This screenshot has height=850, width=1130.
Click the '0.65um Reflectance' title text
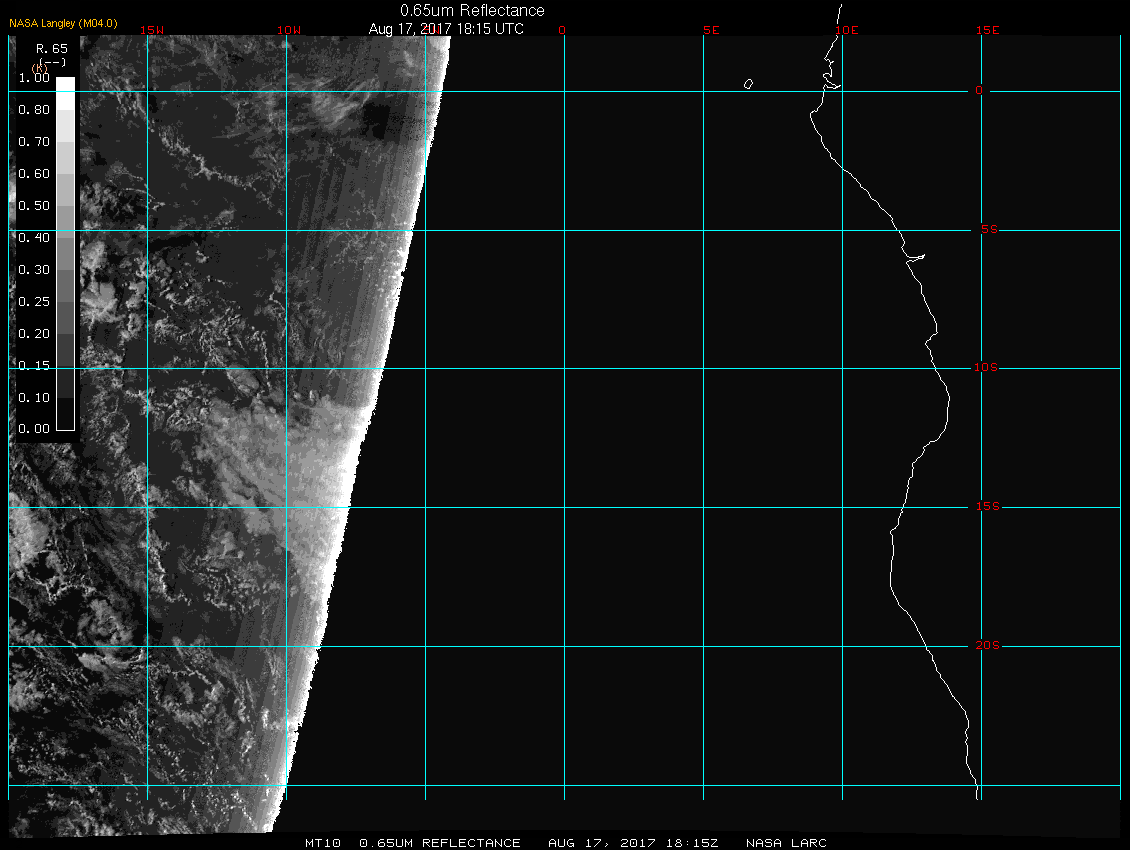[472, 10]
